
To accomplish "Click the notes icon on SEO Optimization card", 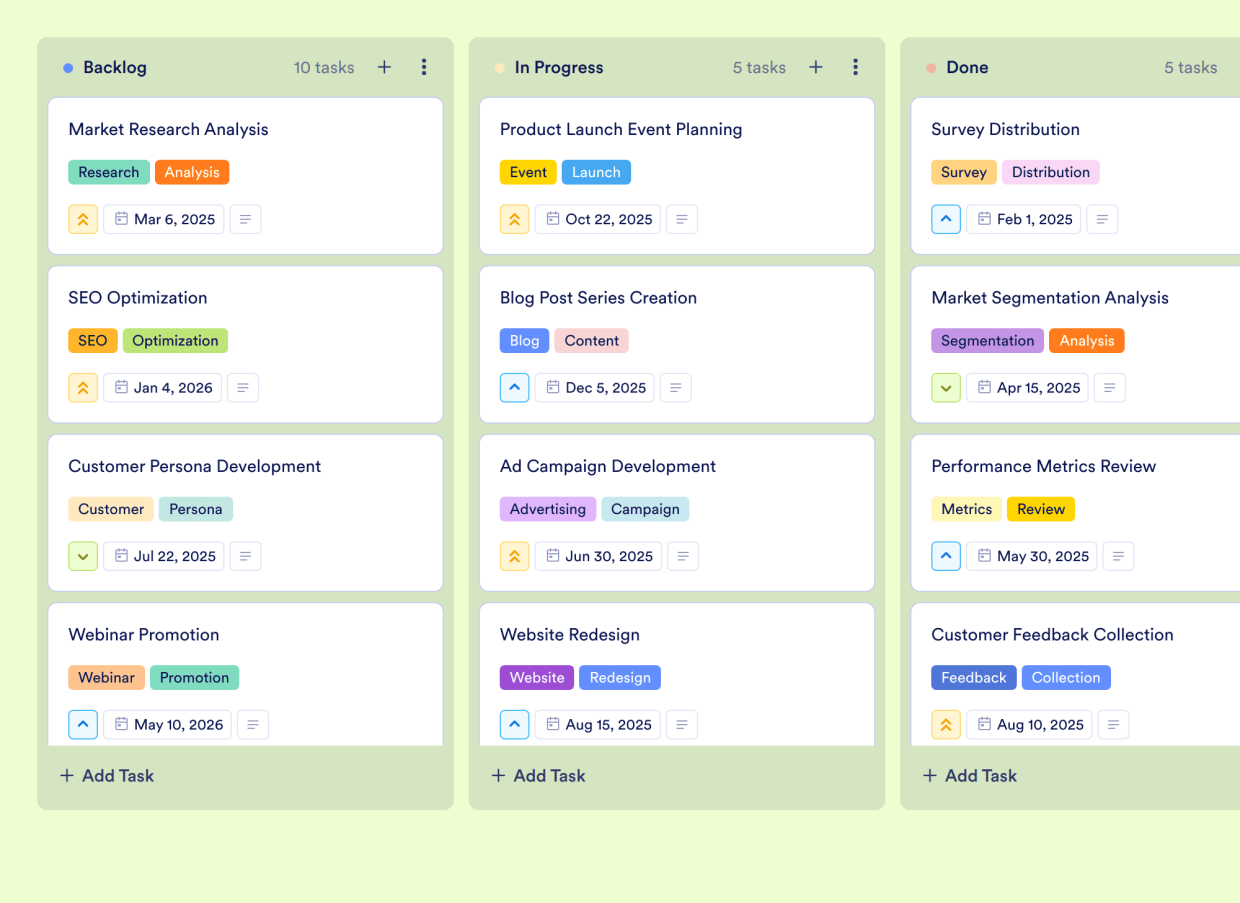I will (243, 387).
